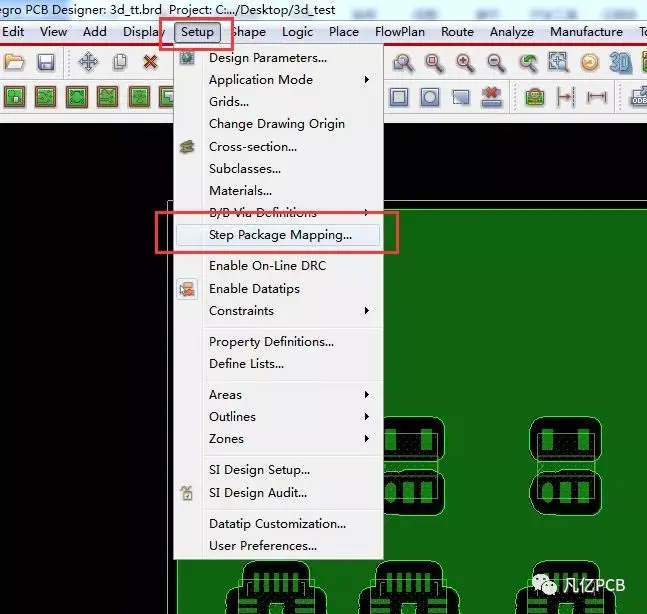Click the second green mode icon with routing lines
Viewport: 647px width, 614px height.
pyautogui.click(x=45, y=97)
